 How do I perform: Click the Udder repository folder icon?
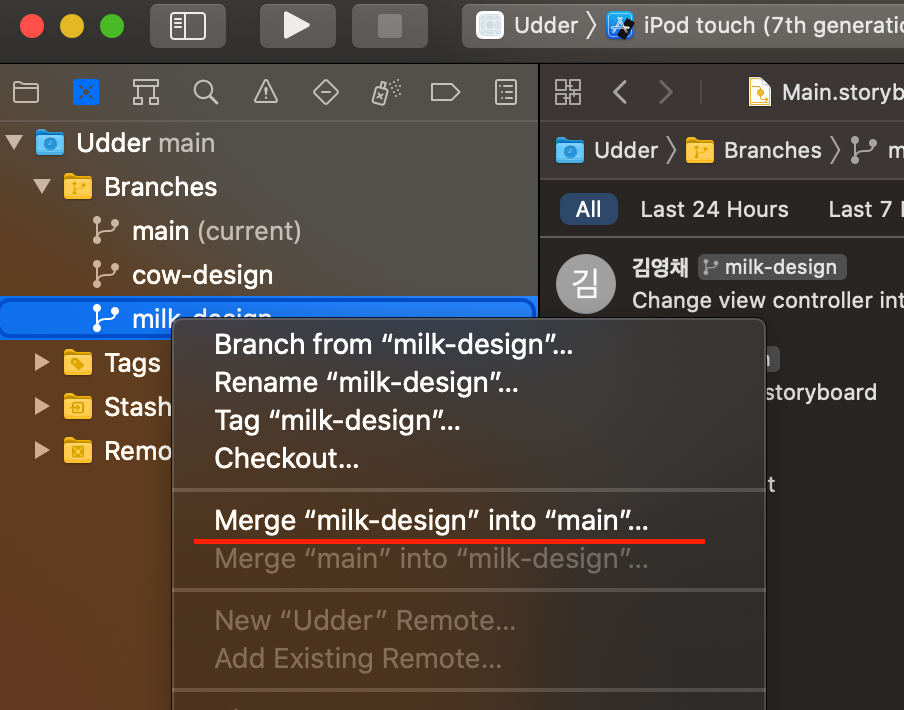click(x=50, y=142)
